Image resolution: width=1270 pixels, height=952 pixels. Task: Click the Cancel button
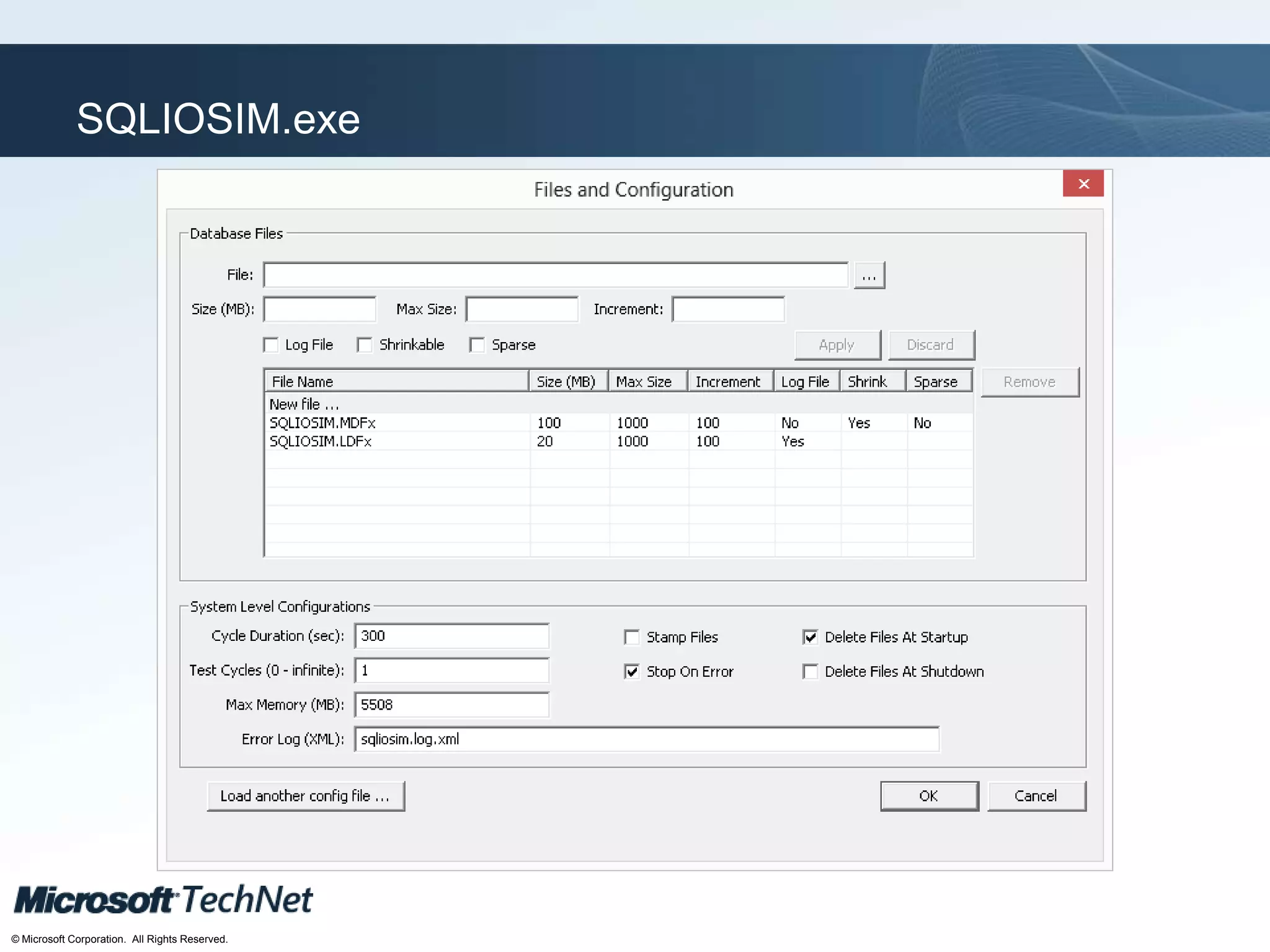point(1036,796)
